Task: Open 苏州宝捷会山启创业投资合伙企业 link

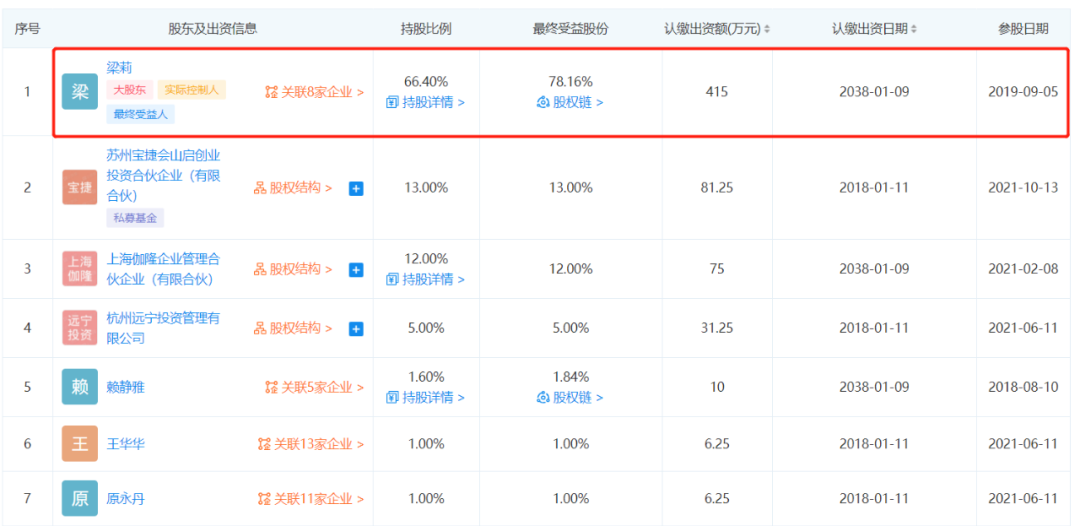Action: point(163,176)
